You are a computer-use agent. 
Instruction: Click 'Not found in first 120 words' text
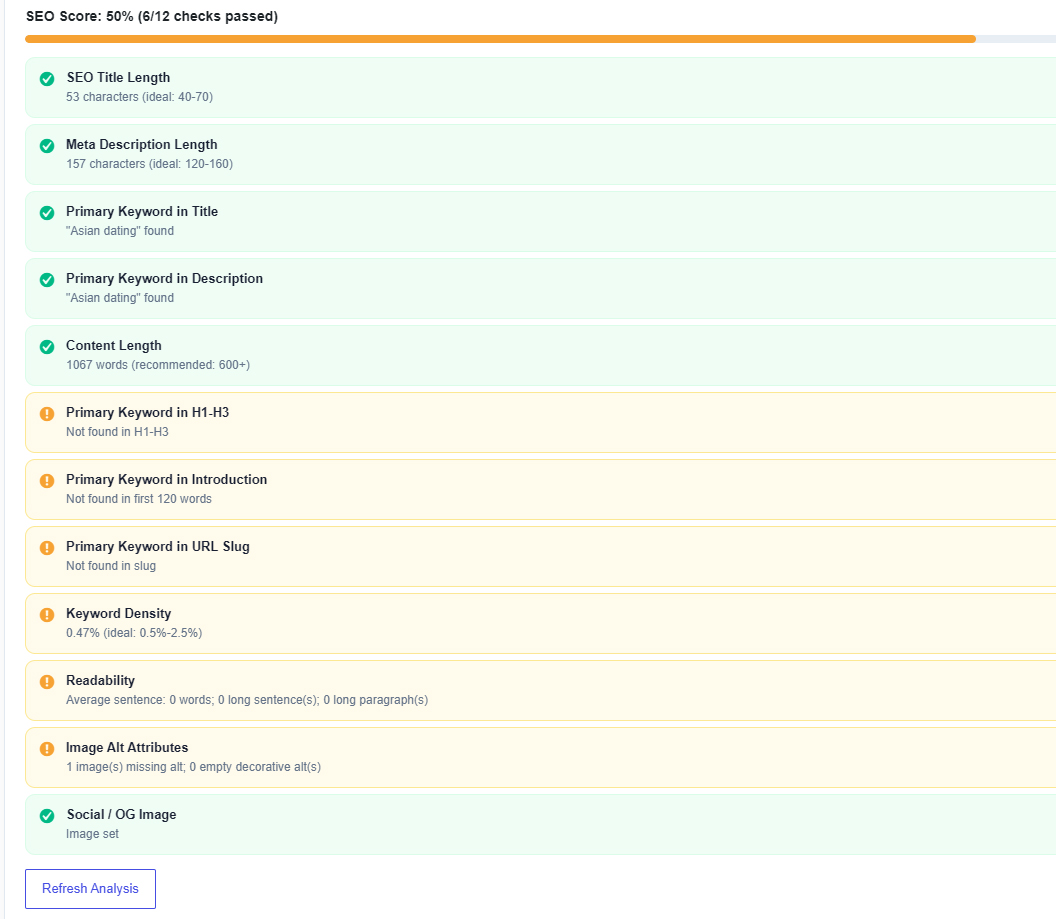click(x=139, y=499)
